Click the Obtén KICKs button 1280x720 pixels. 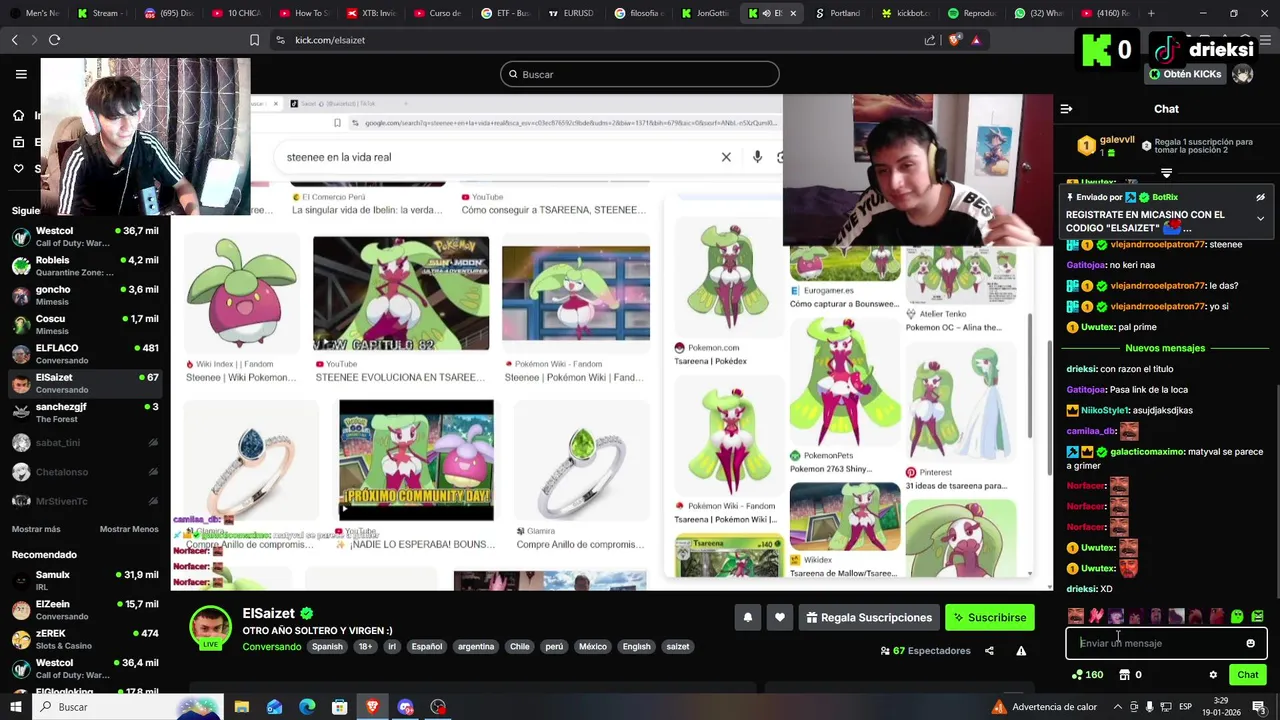(x=1185, y=74)
